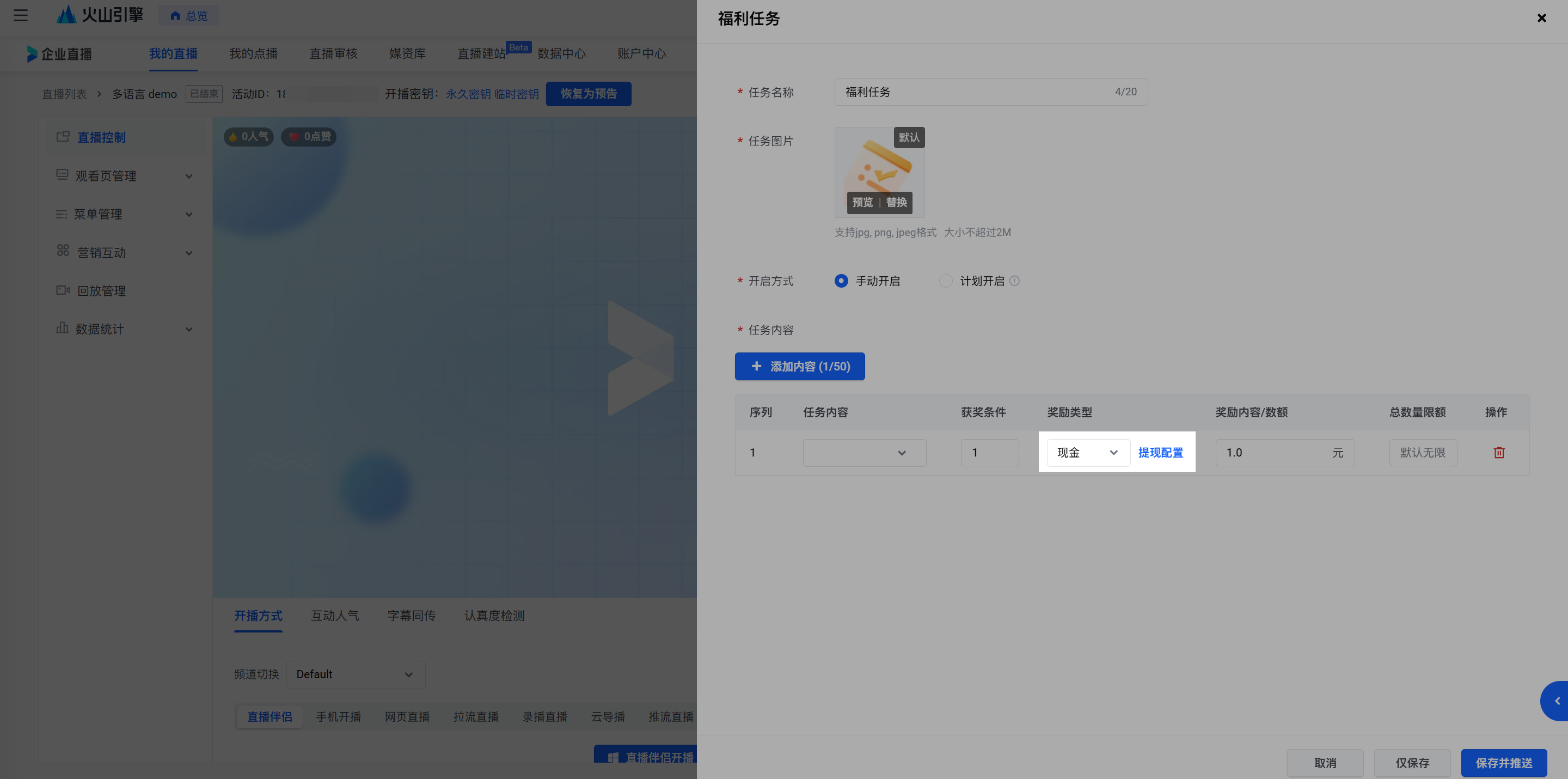Click the 0人气 popularity badge

coord(248,136)
